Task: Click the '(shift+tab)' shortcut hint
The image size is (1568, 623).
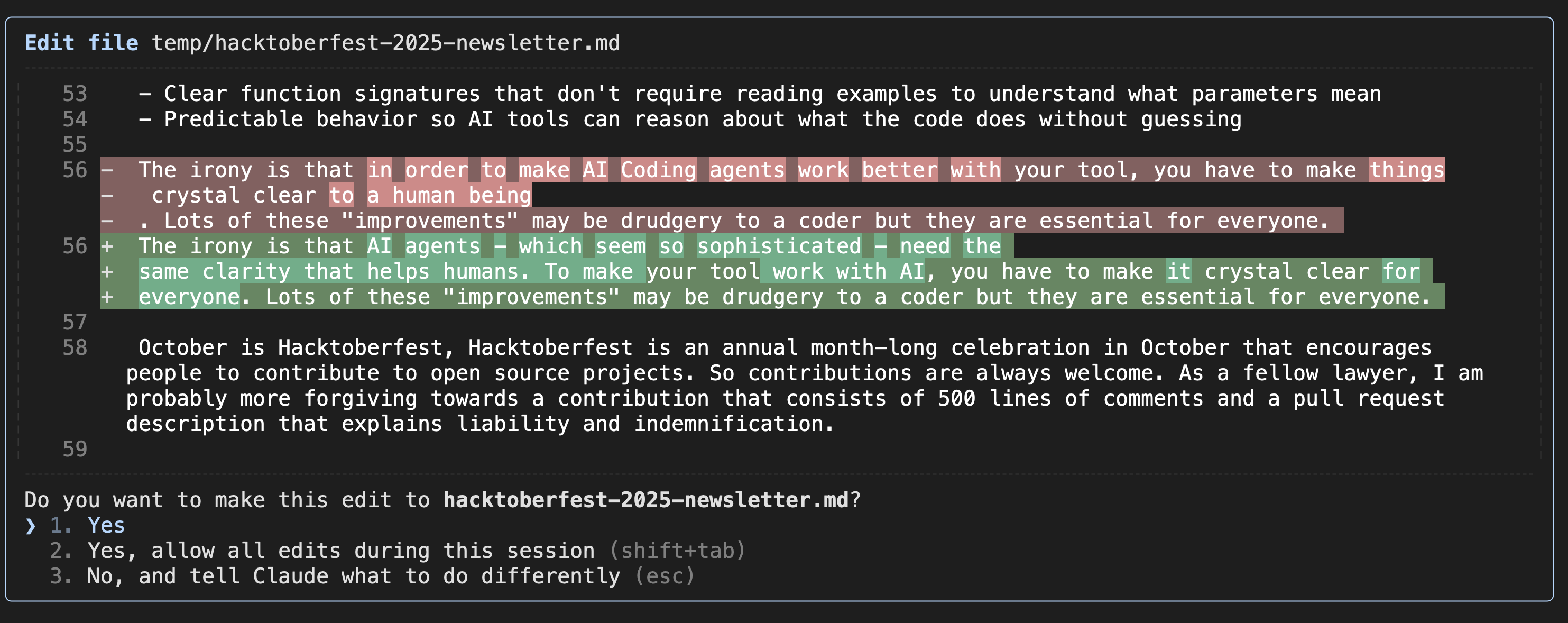Action: pos(677,551)
